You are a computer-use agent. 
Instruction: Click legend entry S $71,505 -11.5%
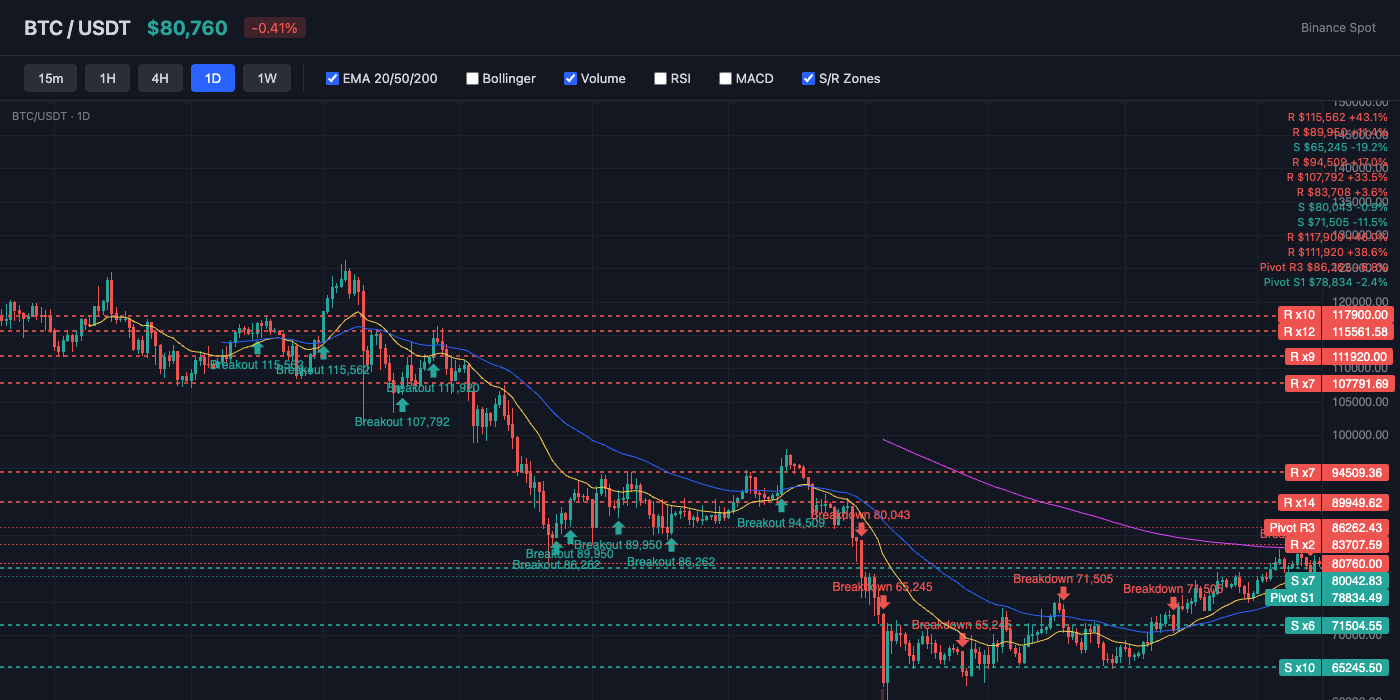(x=1342, y=222)
